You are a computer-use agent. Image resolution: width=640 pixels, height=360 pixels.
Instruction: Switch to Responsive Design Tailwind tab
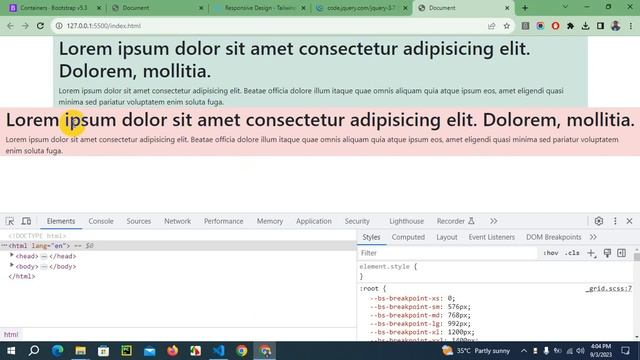click(260, 8)
